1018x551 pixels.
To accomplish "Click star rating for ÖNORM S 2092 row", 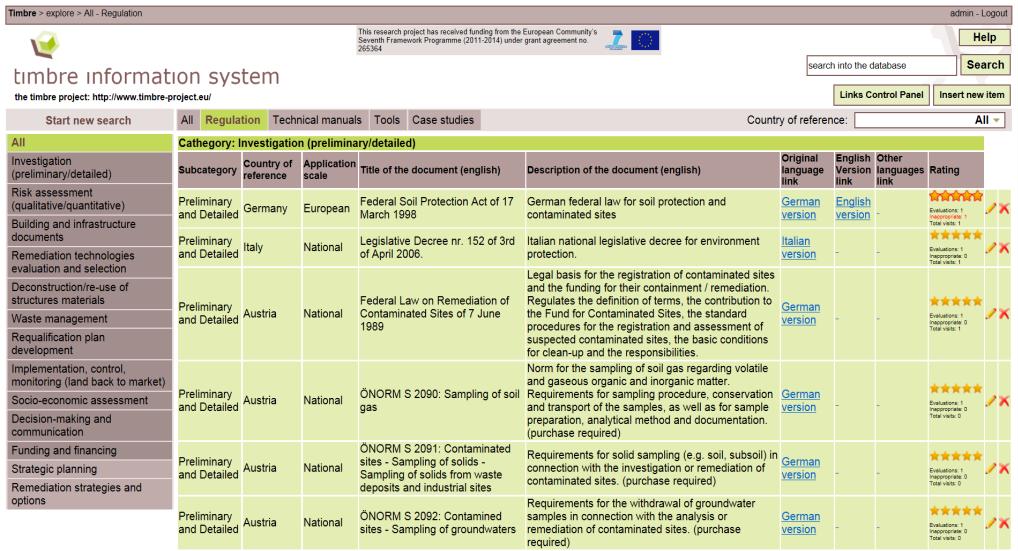I will click(956, 511).
